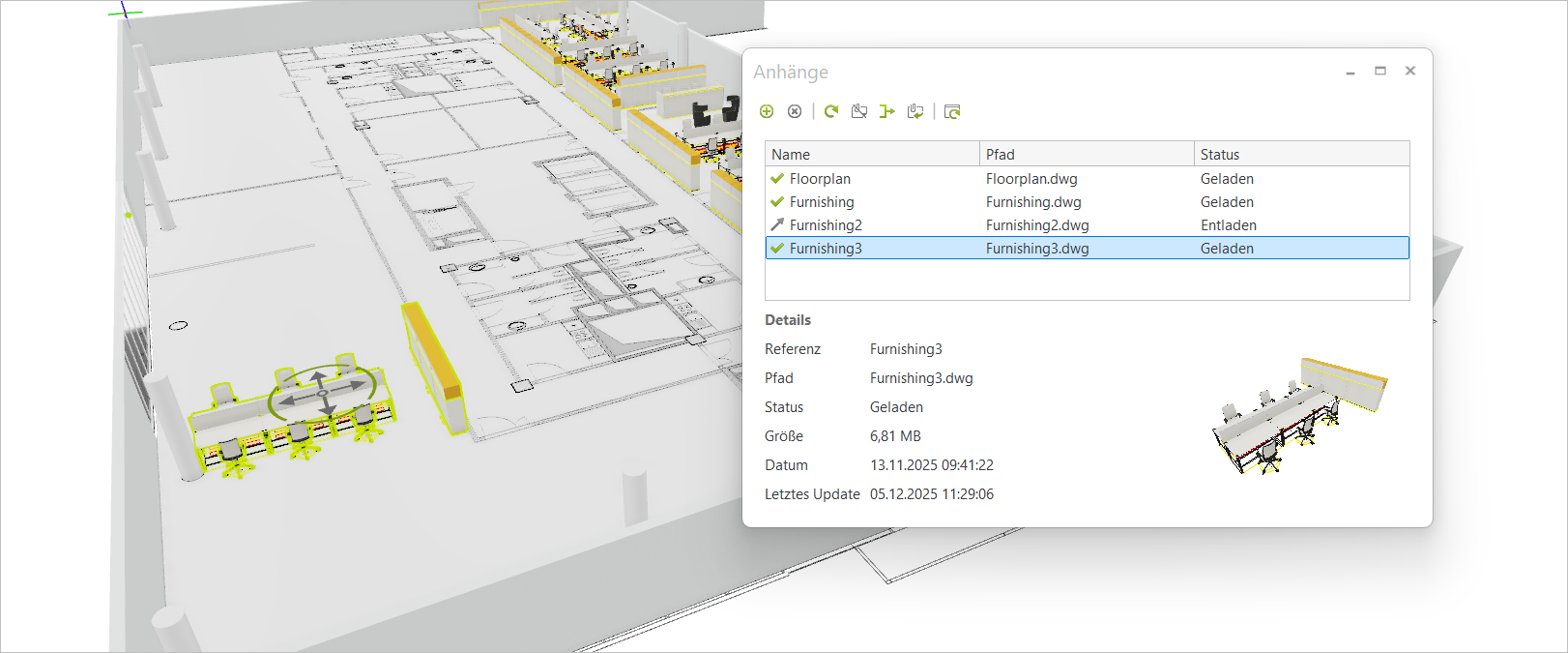Screen dimensions: 1568x653
Task: Minimize the Anhänge dialog
Action: pos(1350,72)
